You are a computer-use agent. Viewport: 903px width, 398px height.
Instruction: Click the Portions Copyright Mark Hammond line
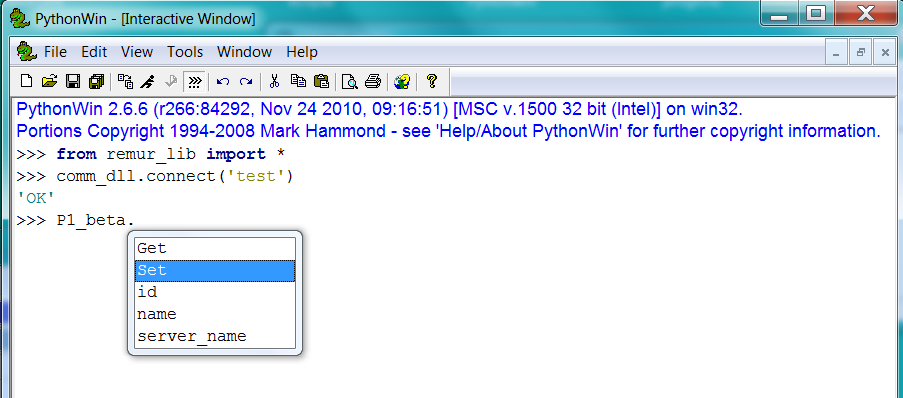pyautogui.click(x=449, y=131)
